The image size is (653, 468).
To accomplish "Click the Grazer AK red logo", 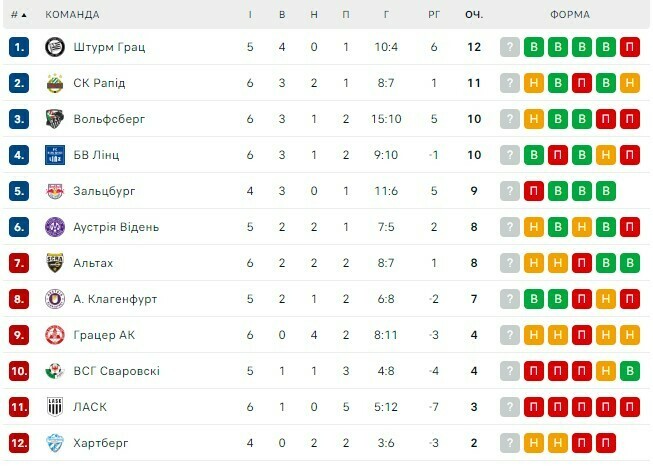I will 55,335.
